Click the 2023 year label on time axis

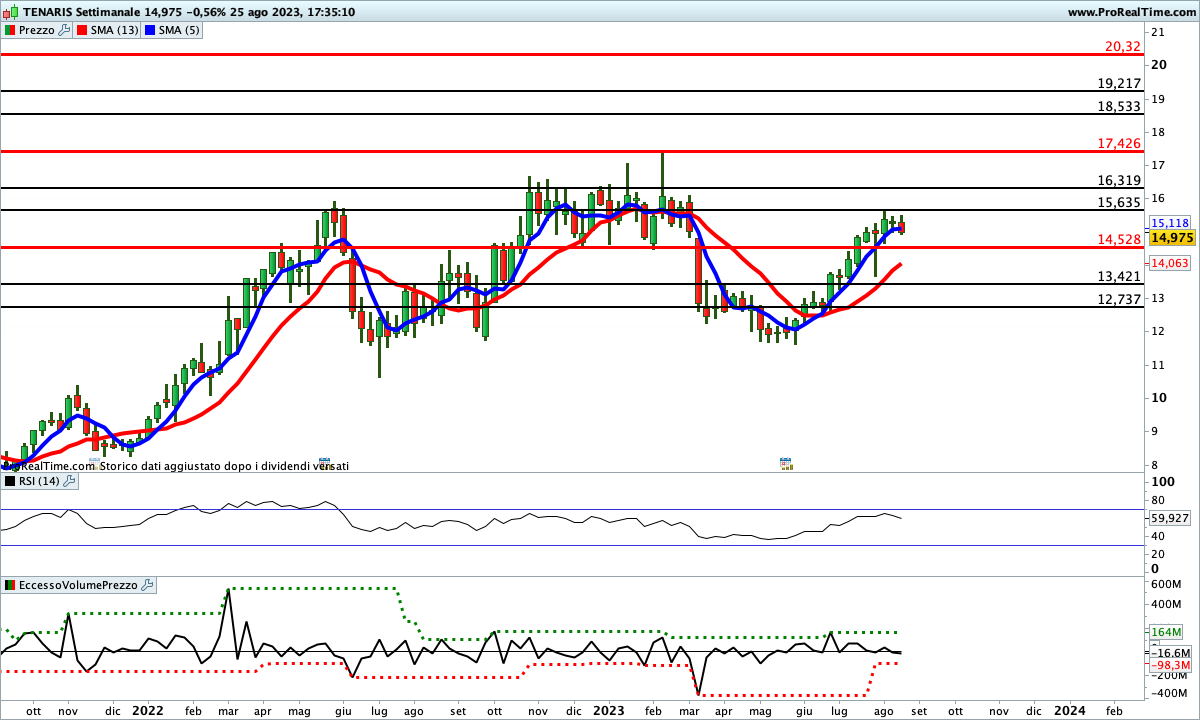pos(607,710)
